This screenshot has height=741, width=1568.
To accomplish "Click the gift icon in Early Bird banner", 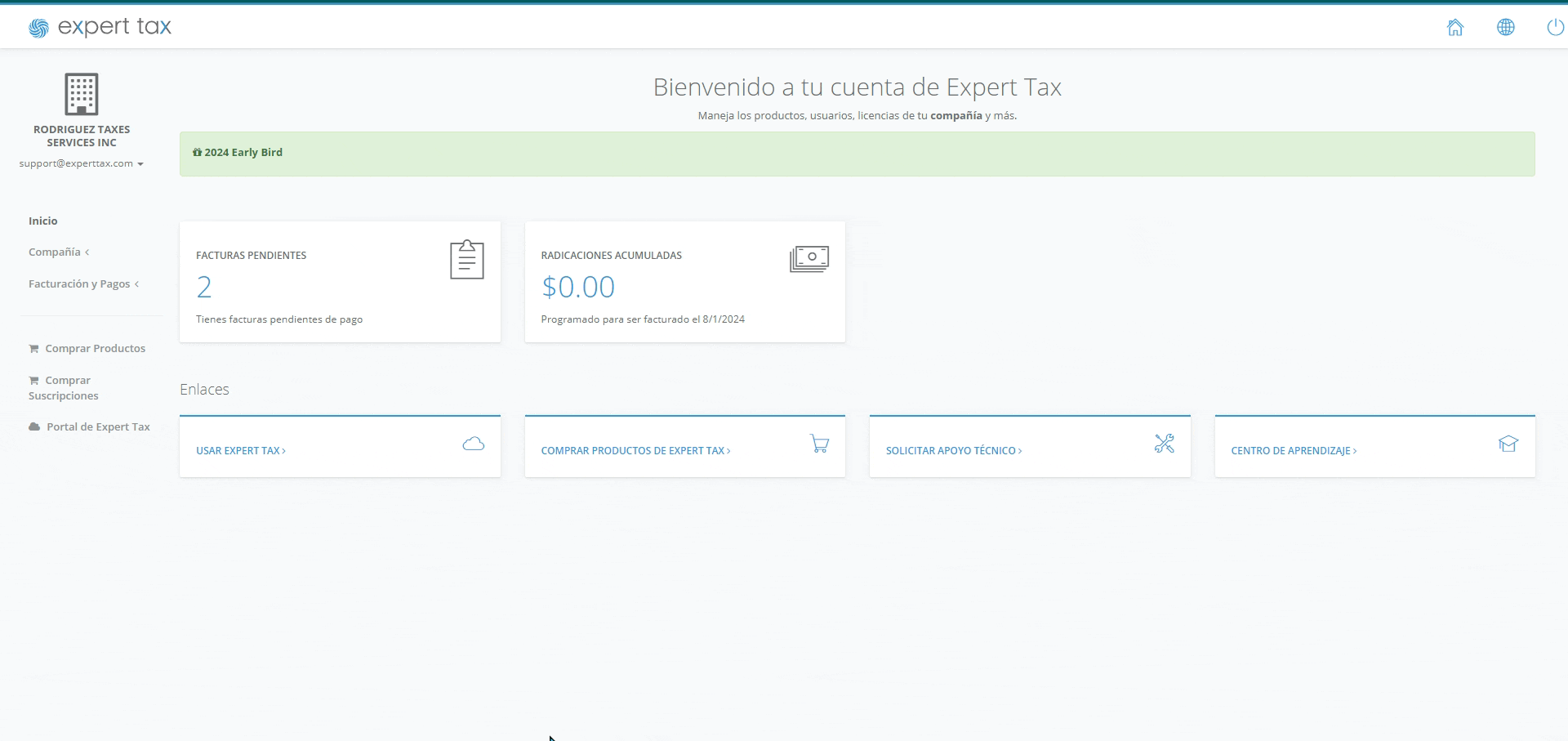I will (197, 152).
